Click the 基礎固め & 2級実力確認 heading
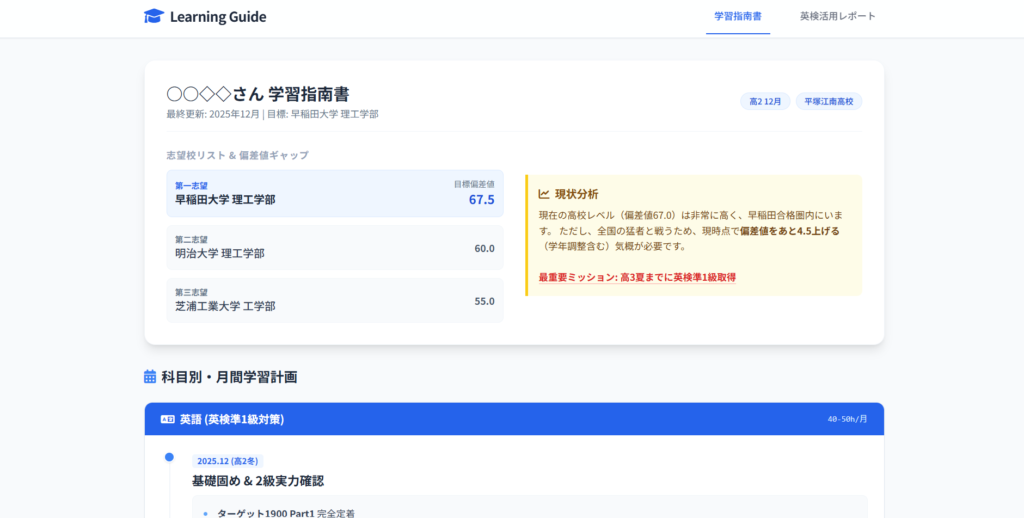1024x518 pixels. click(x=258, y=481)
